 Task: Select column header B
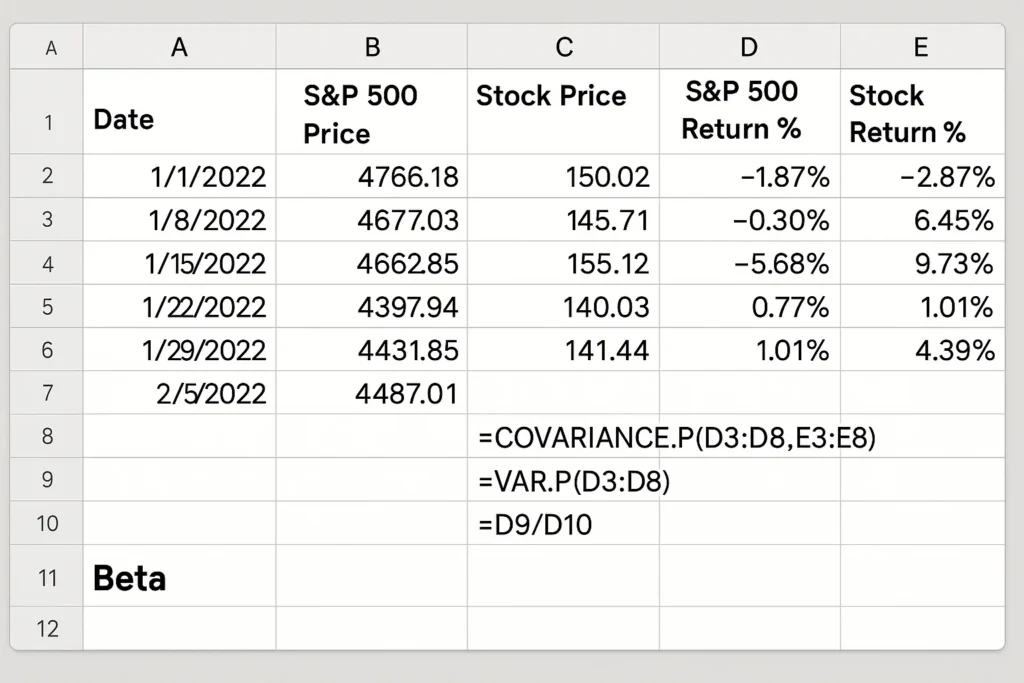coord(371,46)
